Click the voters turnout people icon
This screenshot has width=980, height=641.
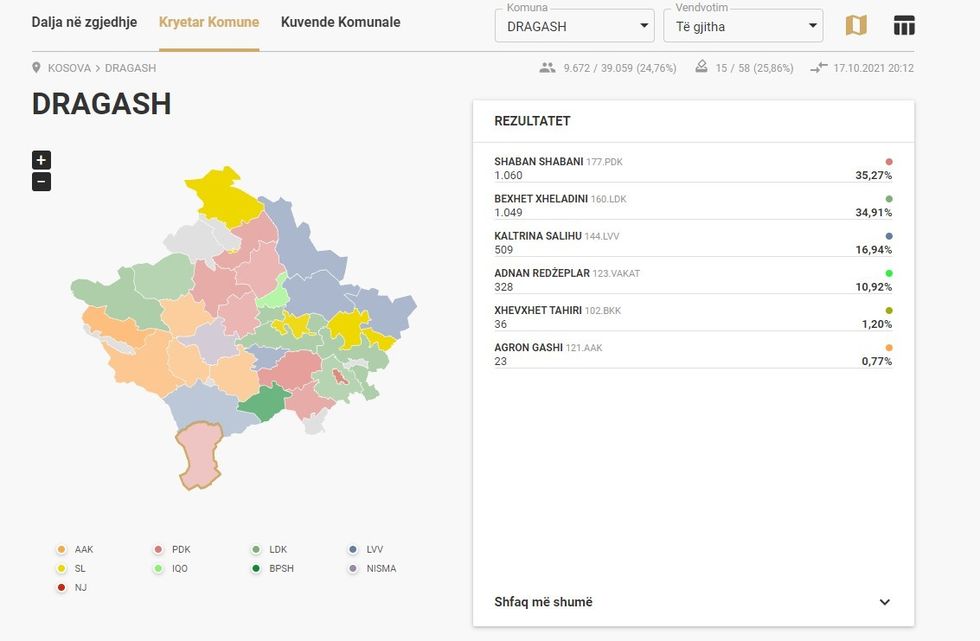[547, 68]
